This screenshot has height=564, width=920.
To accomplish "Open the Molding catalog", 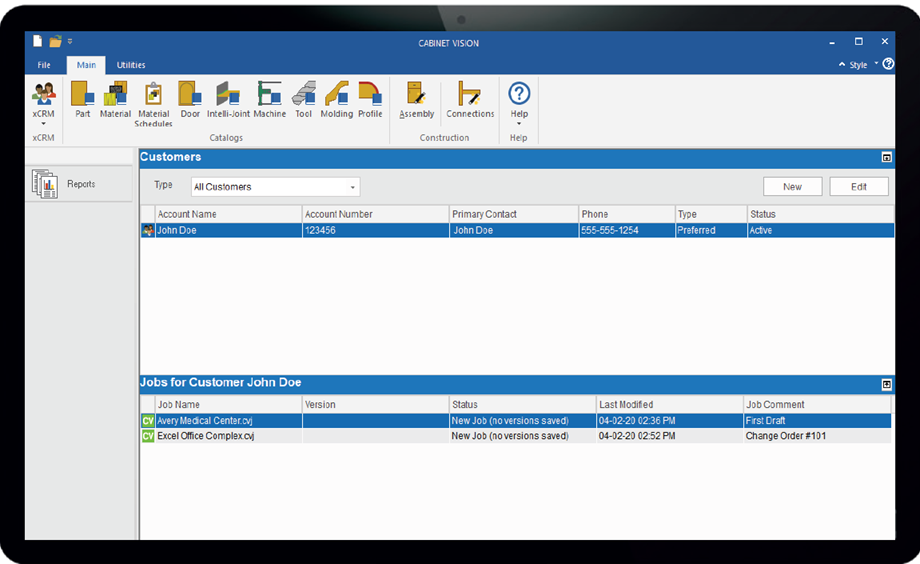I will 336,100.
